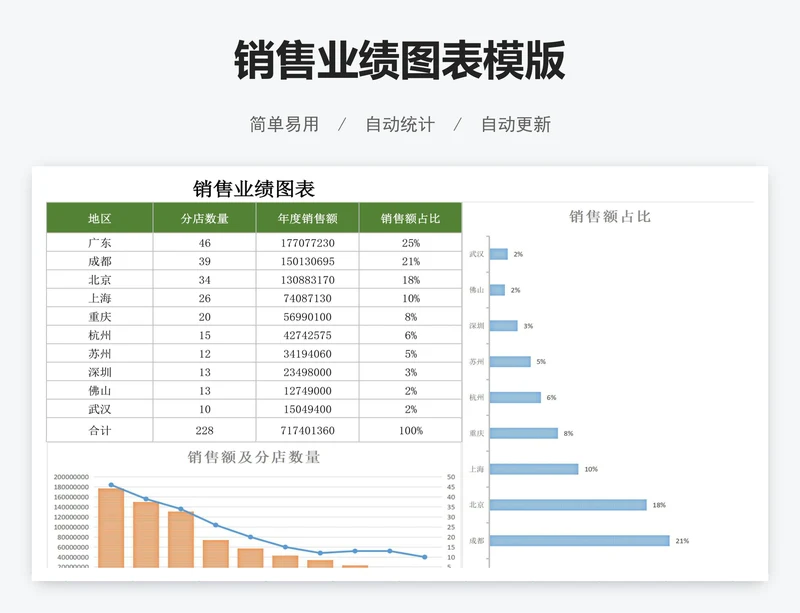Select the 25% share cell

[410, 243]
